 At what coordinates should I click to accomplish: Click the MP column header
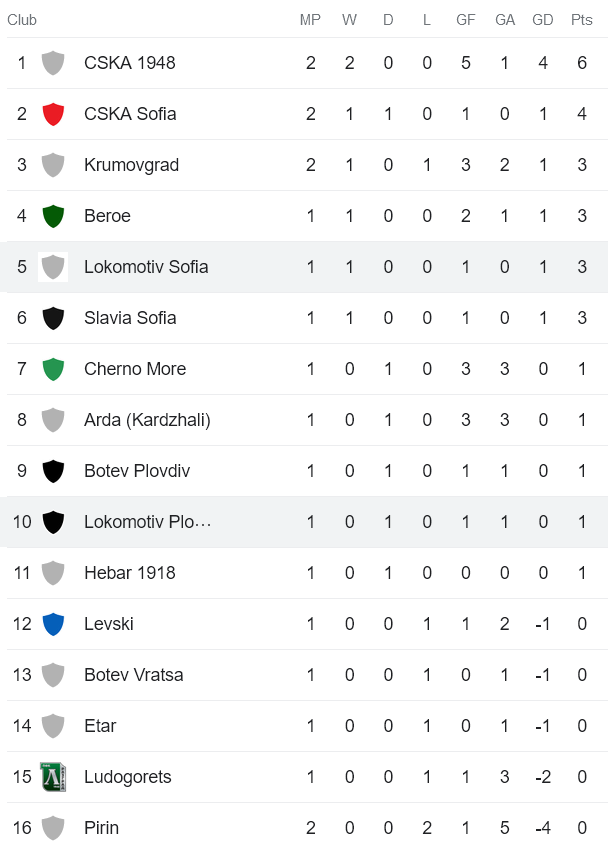click(x=310, y=19)
